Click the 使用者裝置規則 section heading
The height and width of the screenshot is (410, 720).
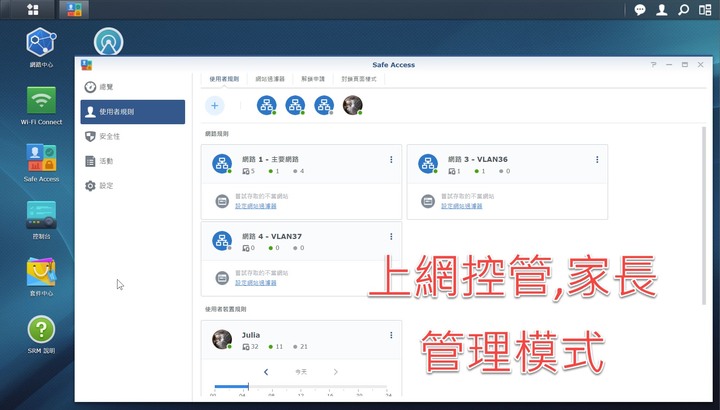click(225, 309)
